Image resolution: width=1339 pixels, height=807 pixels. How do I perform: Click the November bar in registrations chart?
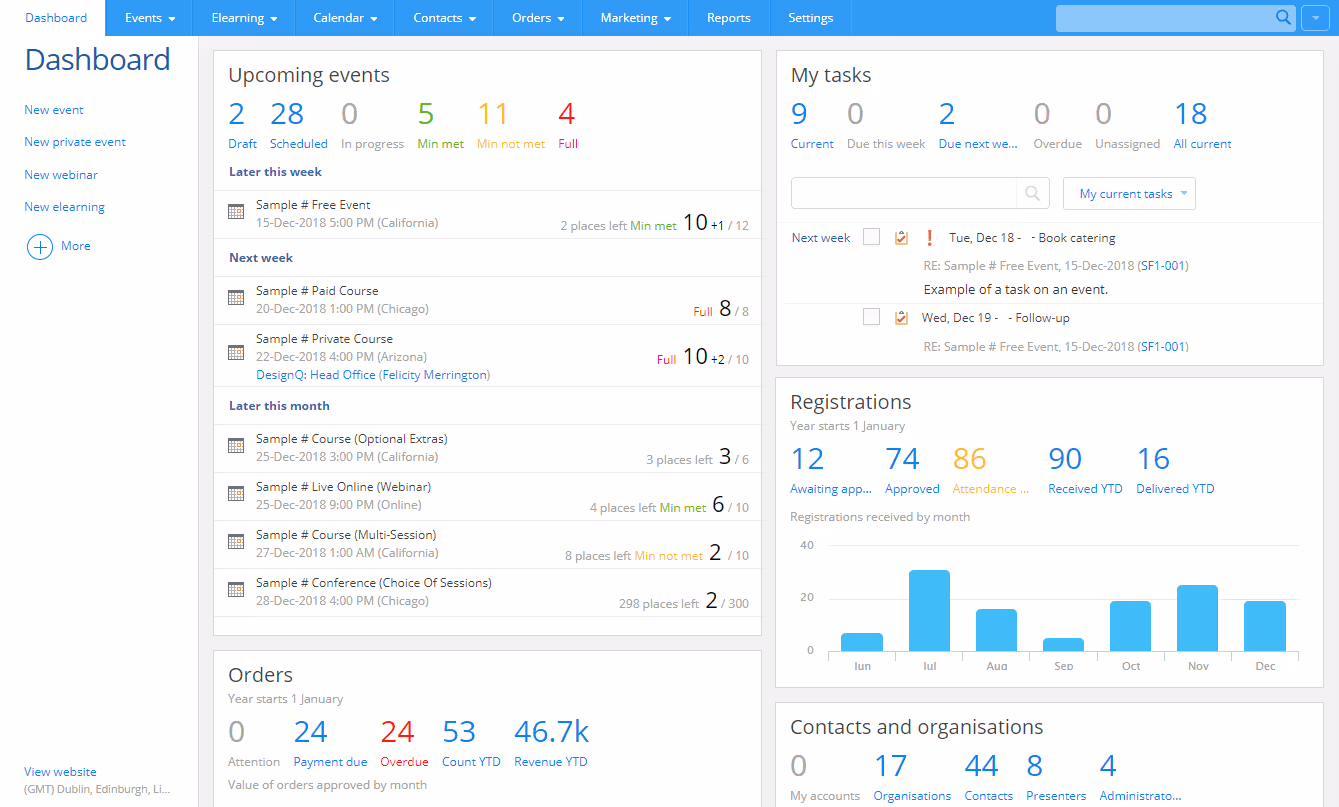[1197, 618]
